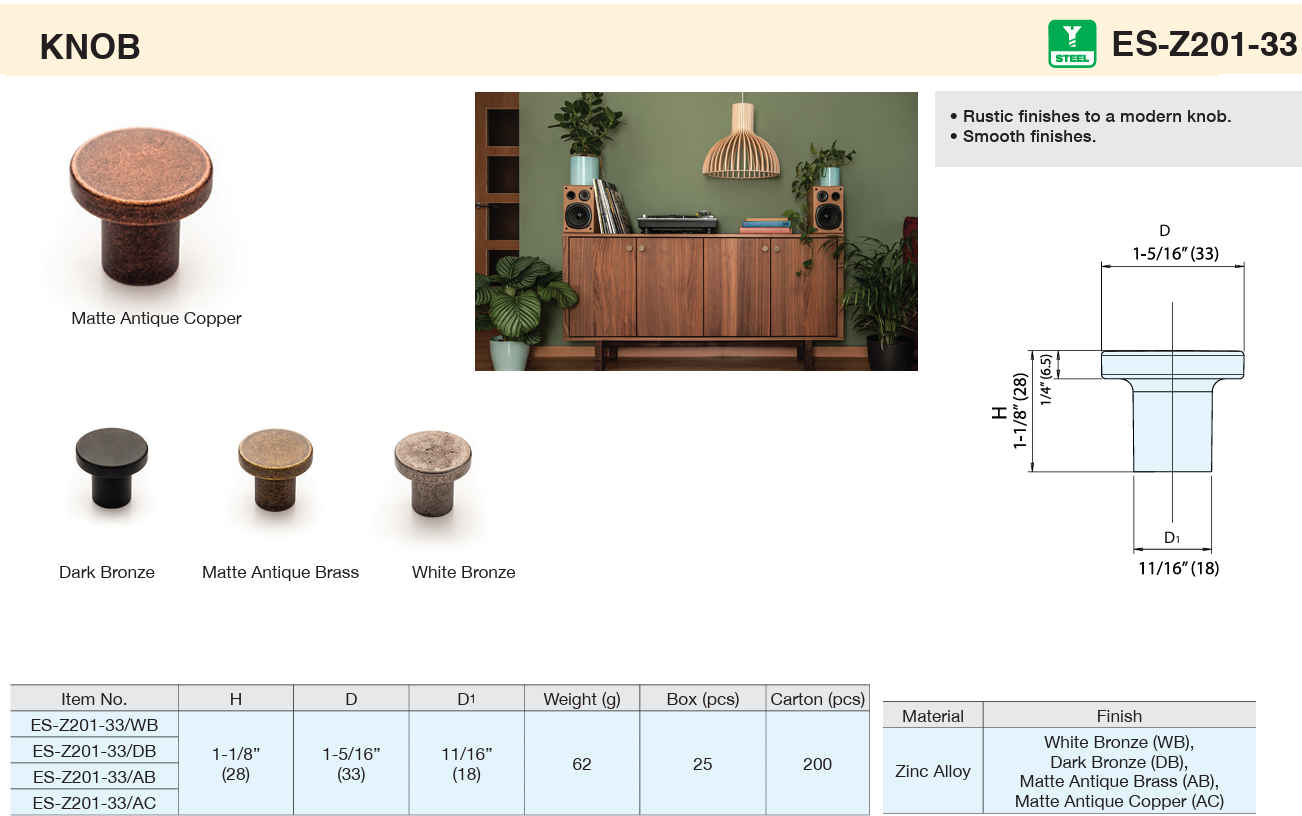Choose the Matte Antique Brass knob image

pos(275,469)
